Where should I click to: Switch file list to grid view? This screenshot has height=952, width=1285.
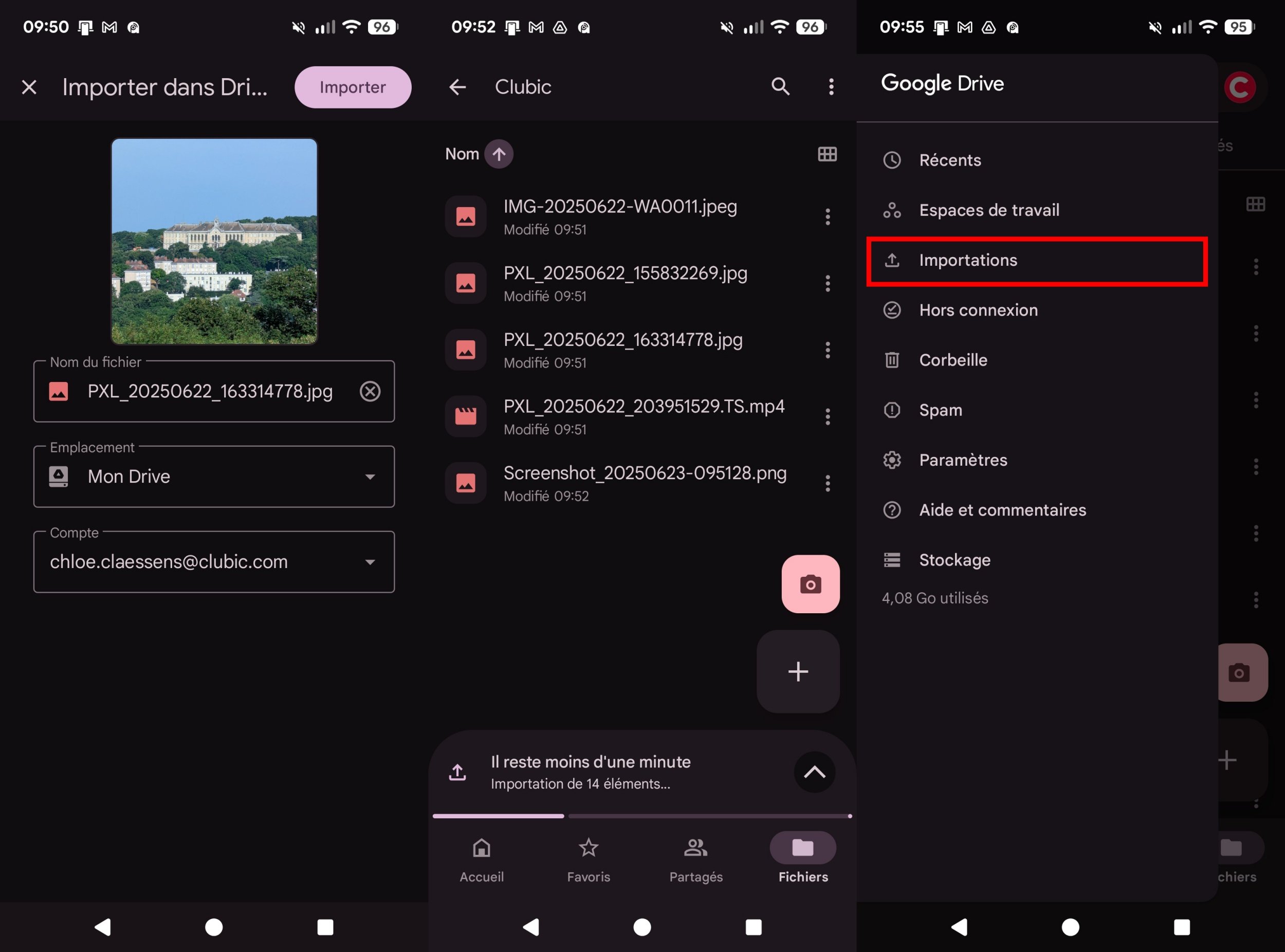[x=828, y=153]
